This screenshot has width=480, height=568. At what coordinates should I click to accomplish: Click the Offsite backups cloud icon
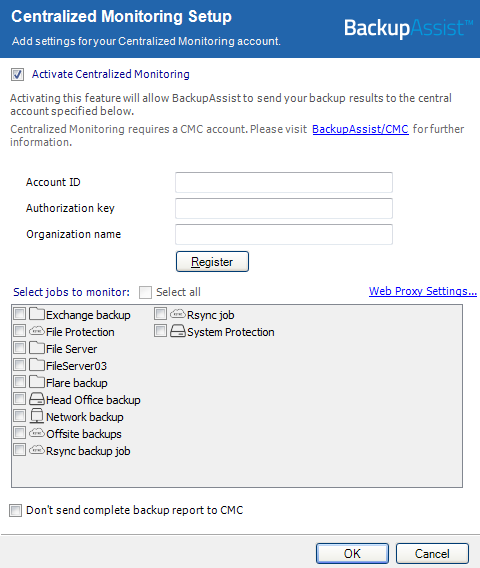click(x=37, y=433)
